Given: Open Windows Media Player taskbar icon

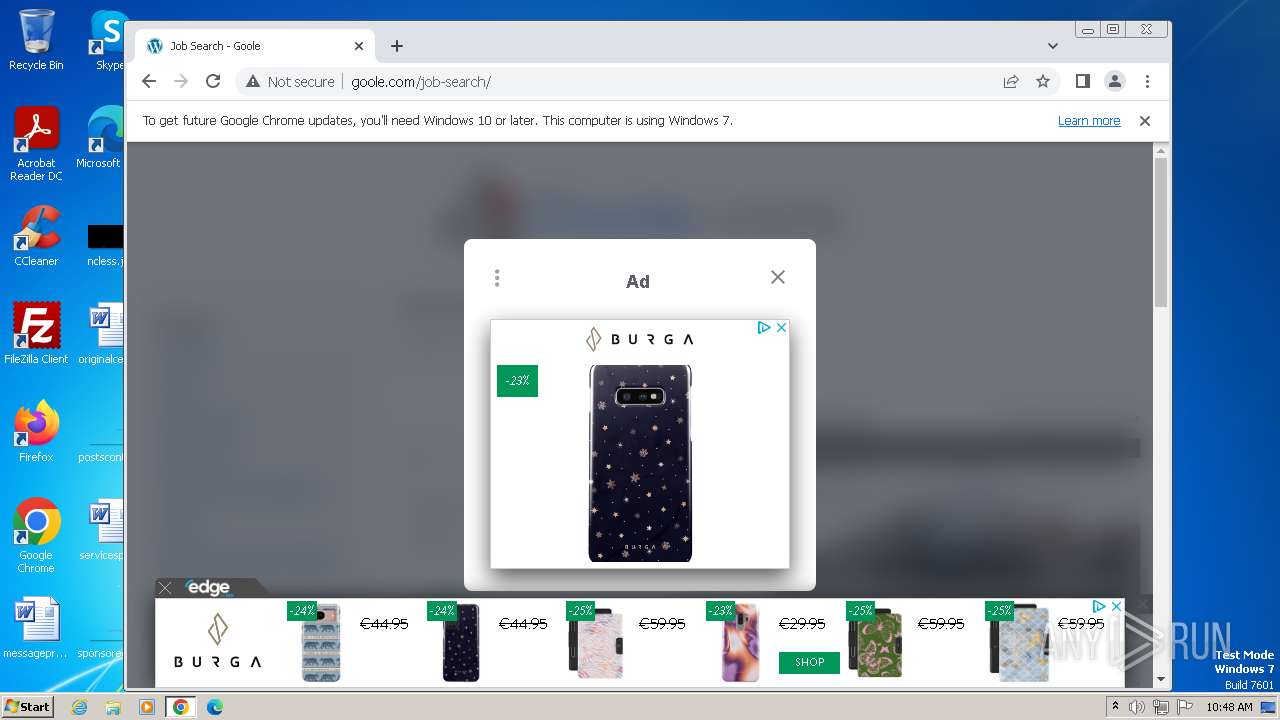Looking at the screenshot, I should coord(147,707).
